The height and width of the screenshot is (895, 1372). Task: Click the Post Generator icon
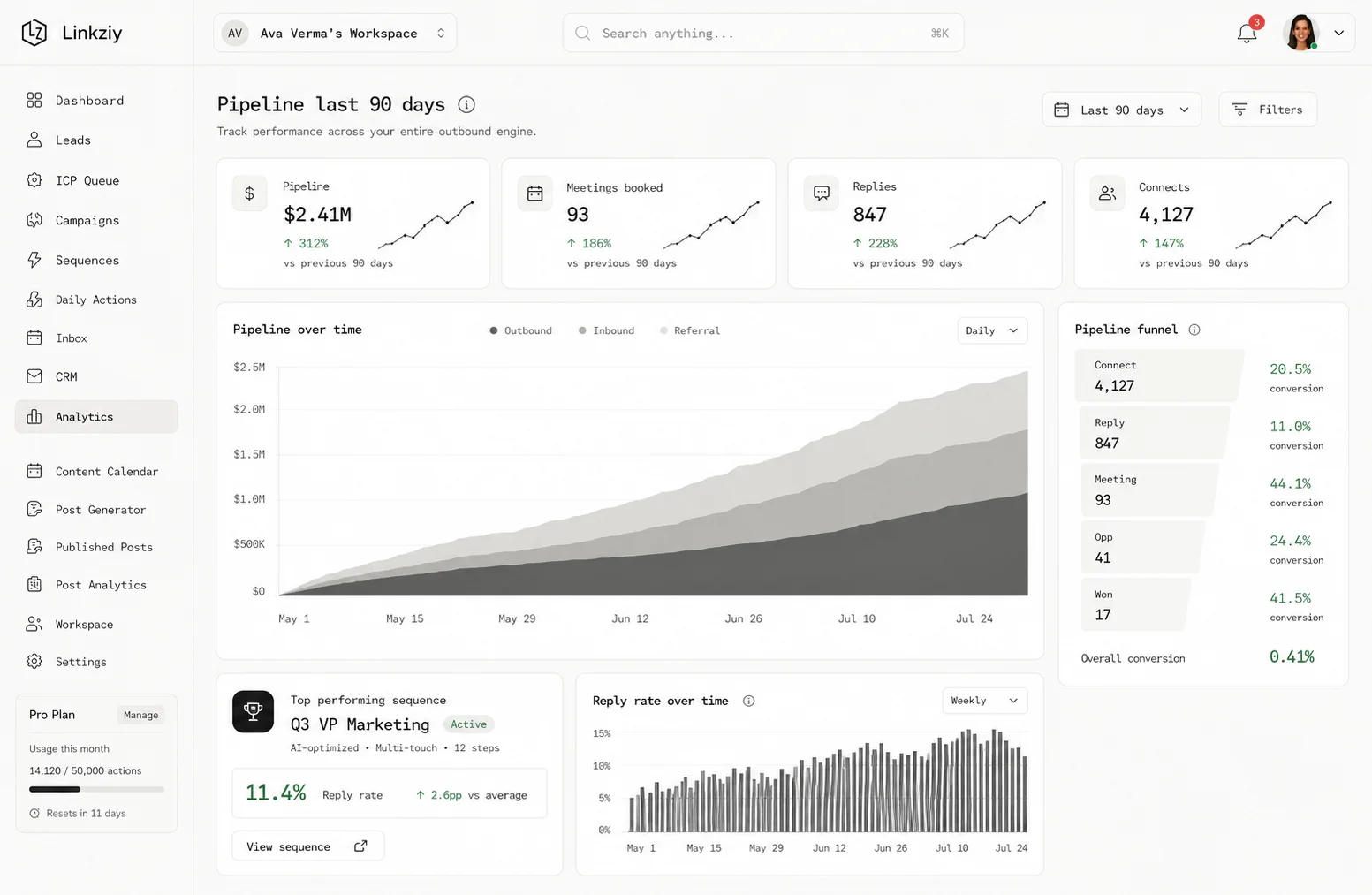coord(34,509)
